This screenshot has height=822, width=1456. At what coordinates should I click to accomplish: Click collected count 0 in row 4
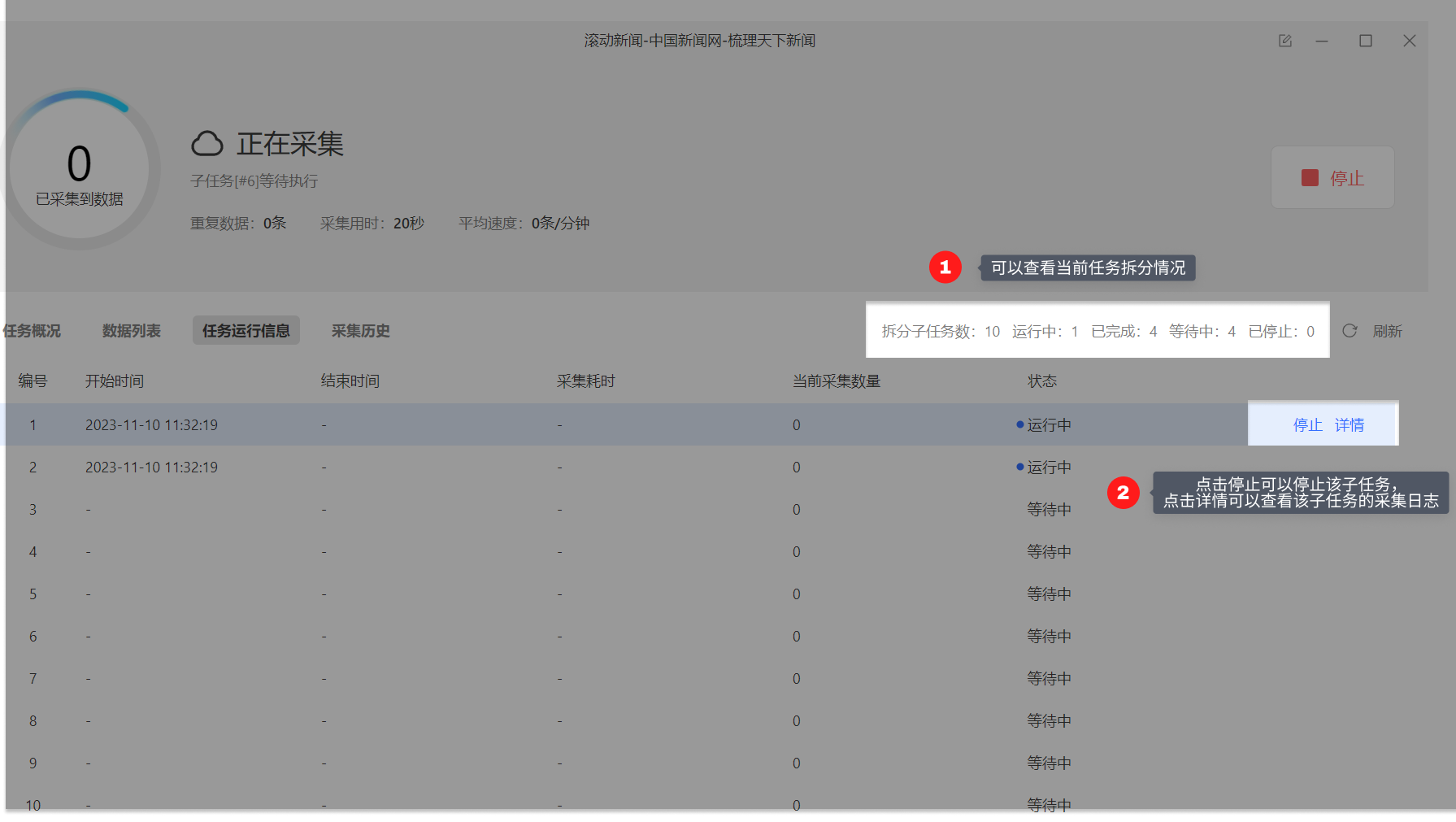pos(797,552)
